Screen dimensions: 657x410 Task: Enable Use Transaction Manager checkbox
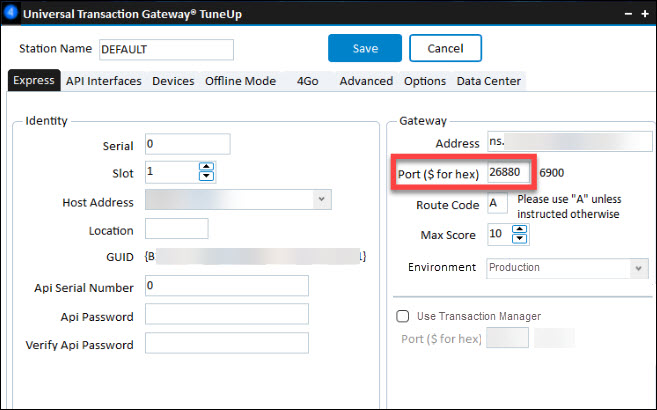pyautogui.click(x=403, y=316)
